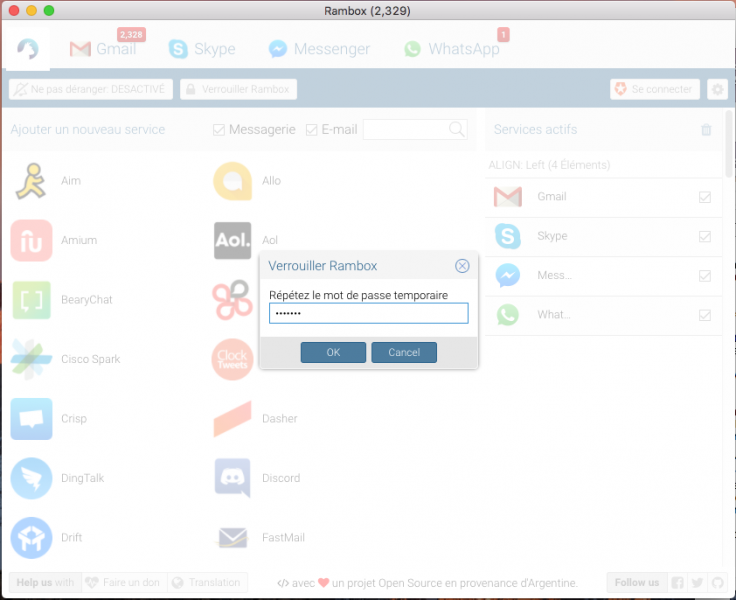Click the Translation button

pos(207,583)
